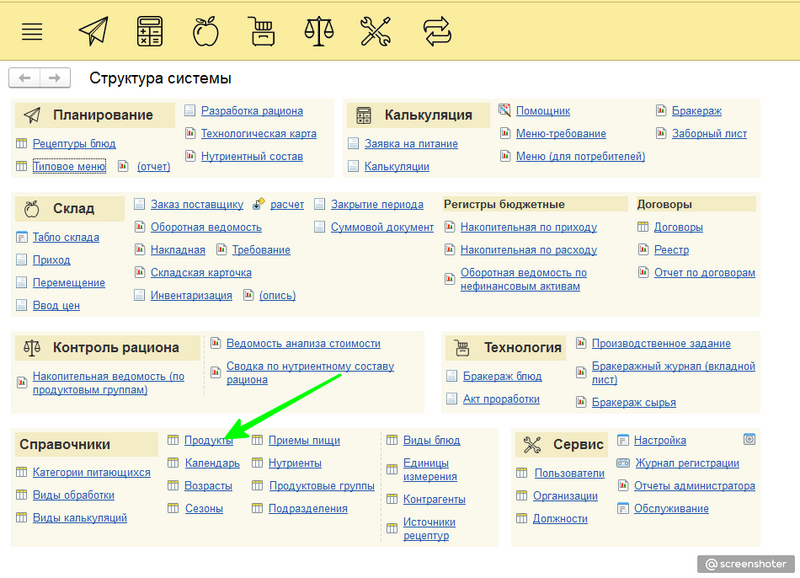
Task: Click the cash register icon in top toolbar
Action: pyautogui.click(x=262, y=31)
